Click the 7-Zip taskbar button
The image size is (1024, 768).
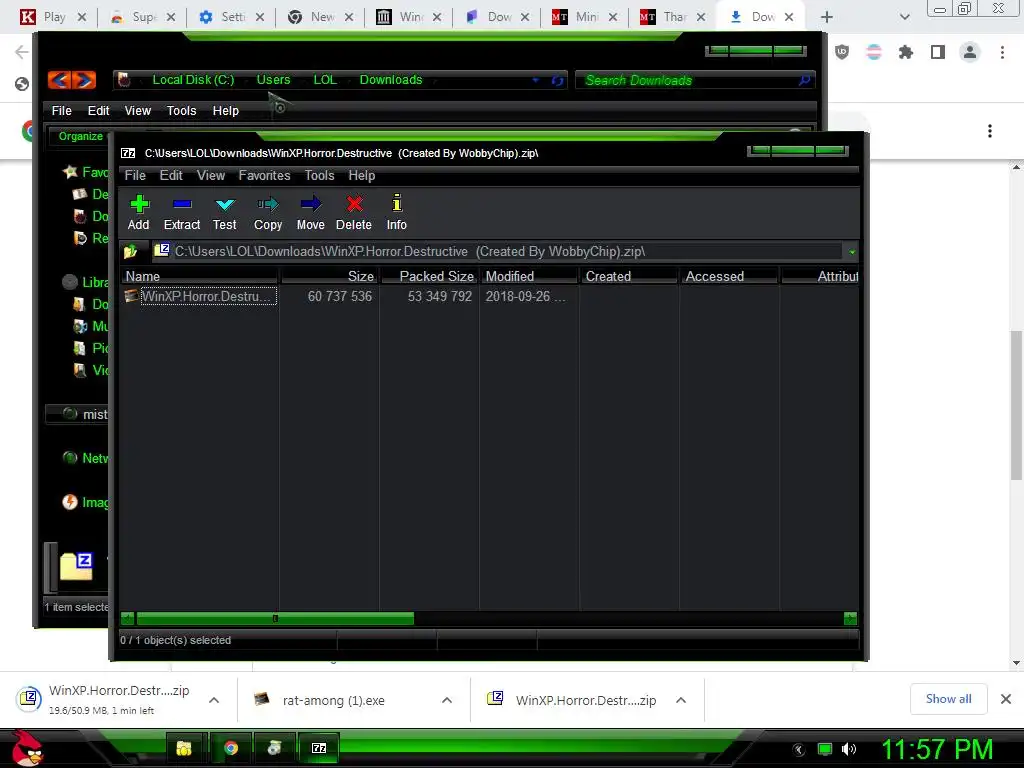click(319, 748)
